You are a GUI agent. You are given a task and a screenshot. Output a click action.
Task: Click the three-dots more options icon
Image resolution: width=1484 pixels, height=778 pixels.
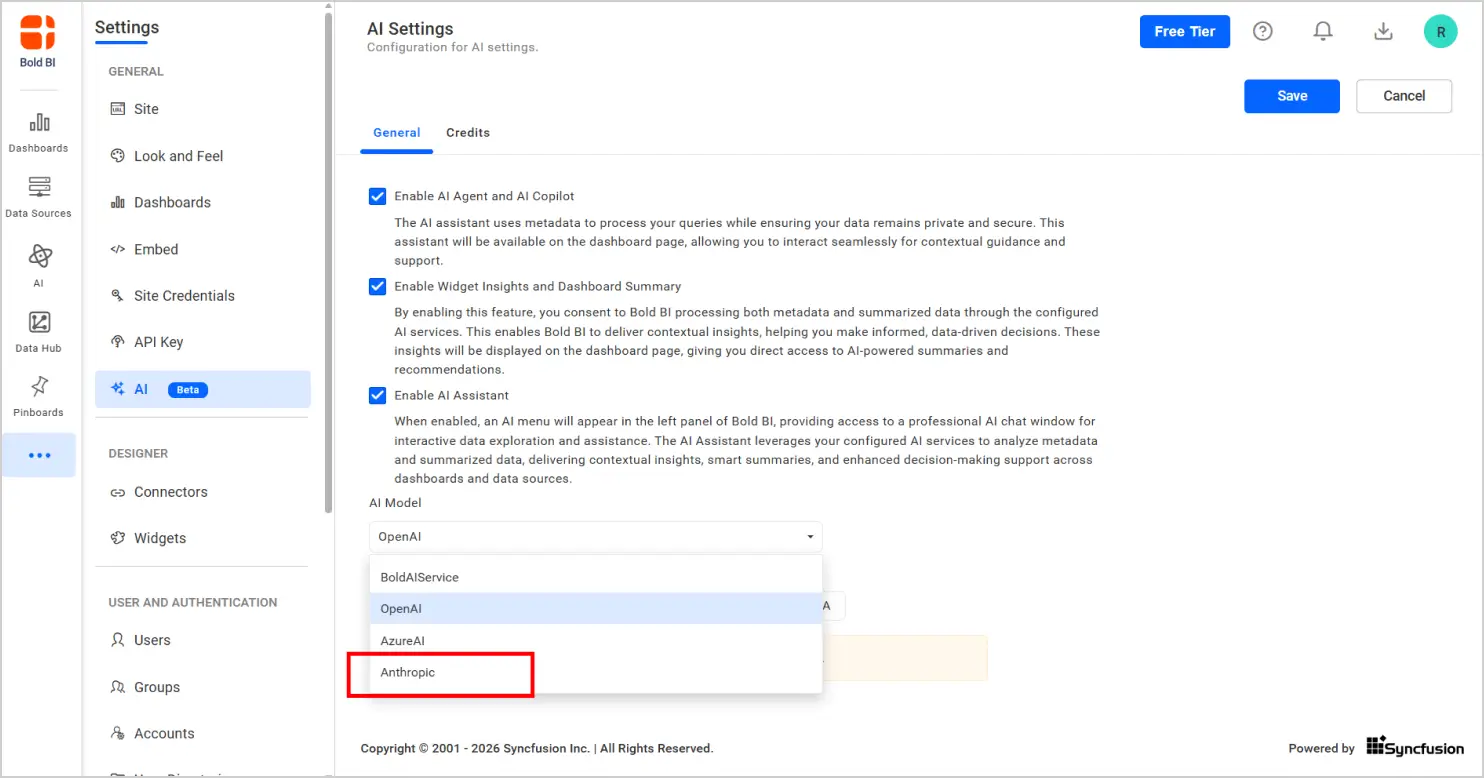click(39, 455)
